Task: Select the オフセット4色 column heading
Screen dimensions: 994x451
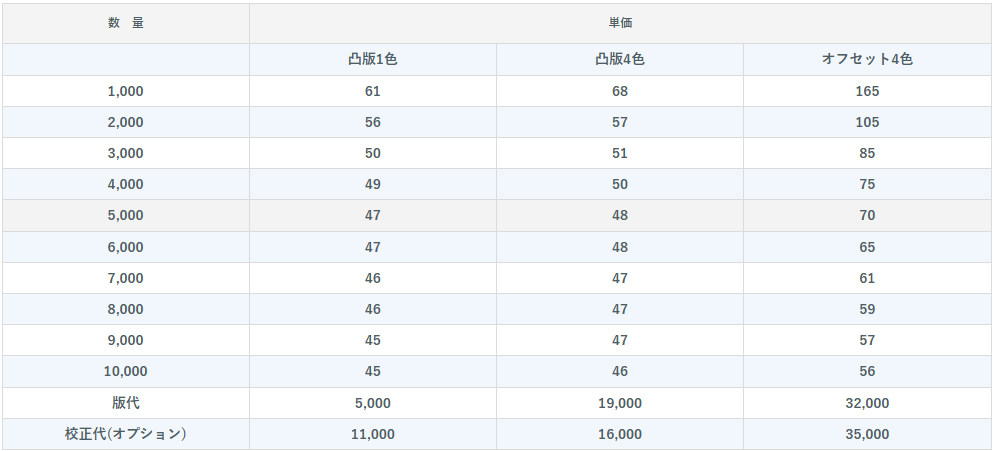Action: click(x=867, y=59)
